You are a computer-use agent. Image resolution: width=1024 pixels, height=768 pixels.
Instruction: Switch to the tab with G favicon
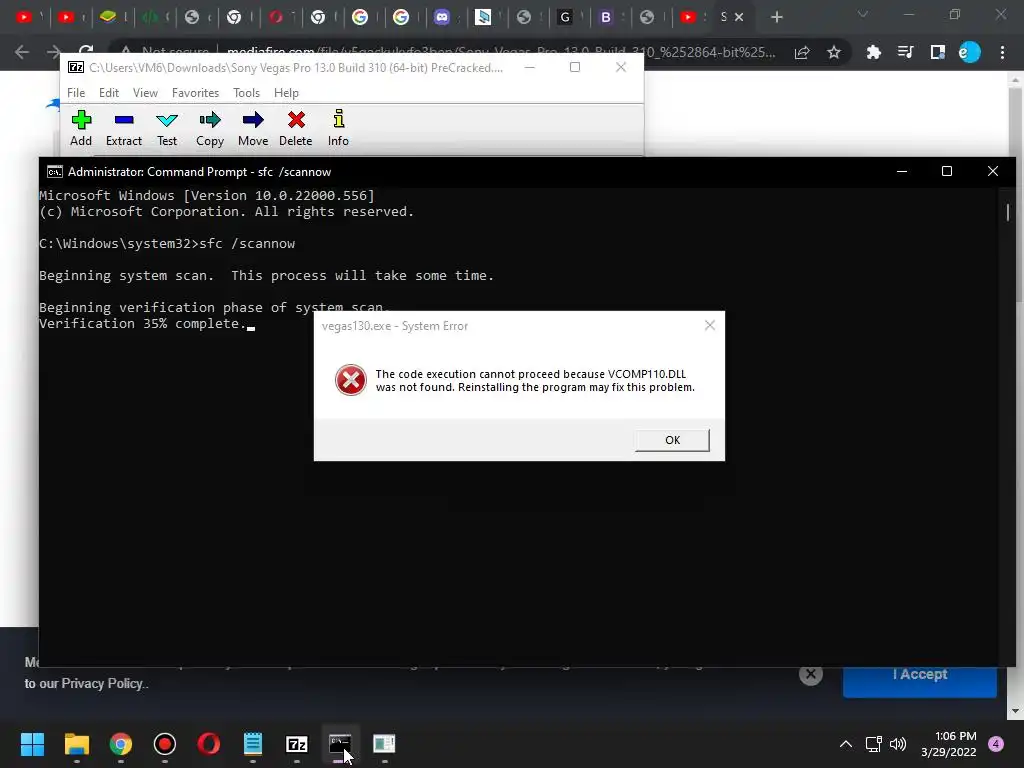pos(566,17)
